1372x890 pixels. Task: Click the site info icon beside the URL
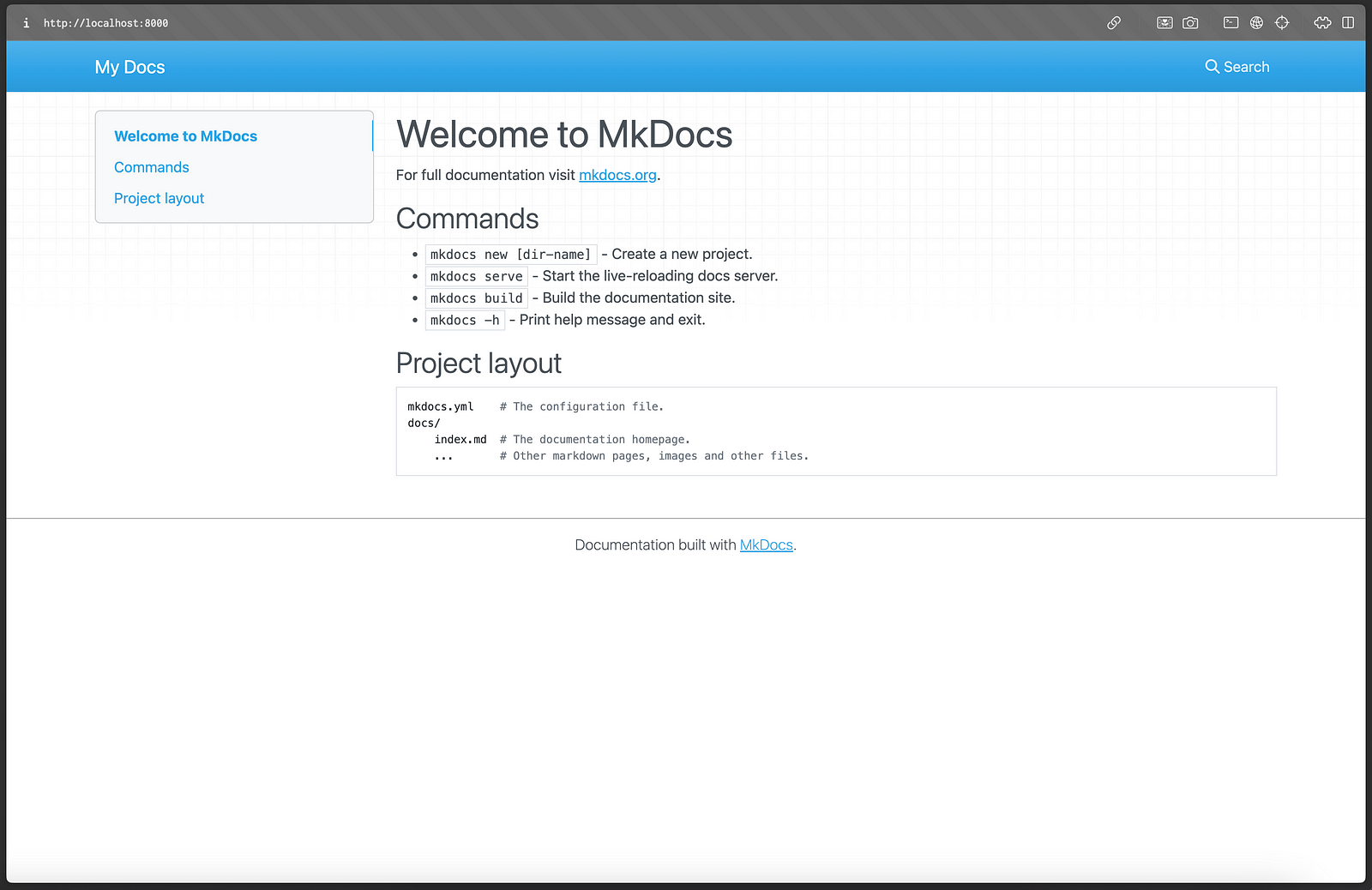[x=26, y=23]
